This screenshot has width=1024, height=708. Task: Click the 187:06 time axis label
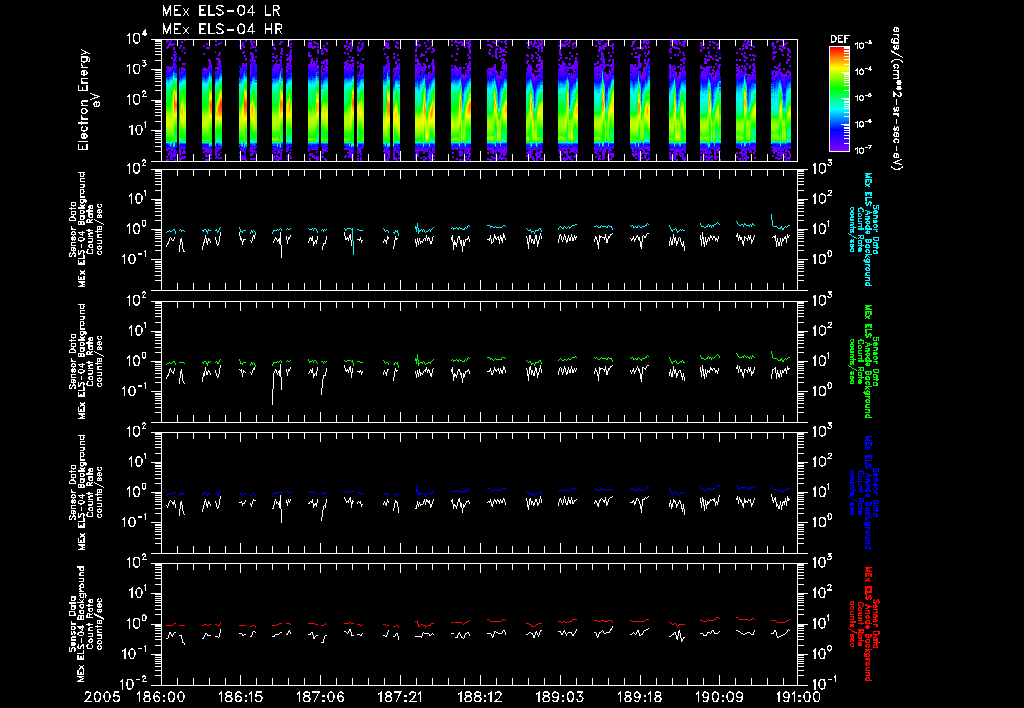click(319, 698)
